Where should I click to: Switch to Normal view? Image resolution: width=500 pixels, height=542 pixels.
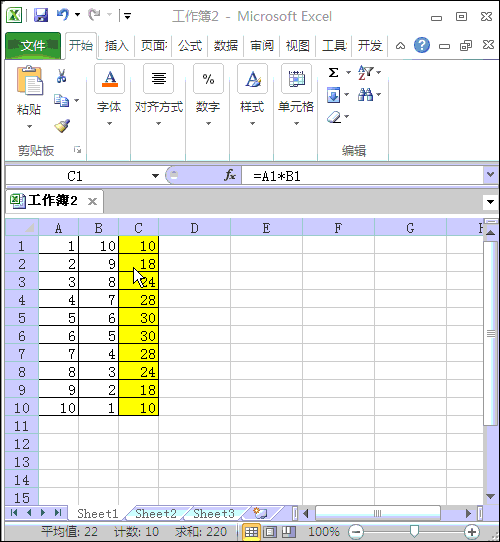click(251, 532)
